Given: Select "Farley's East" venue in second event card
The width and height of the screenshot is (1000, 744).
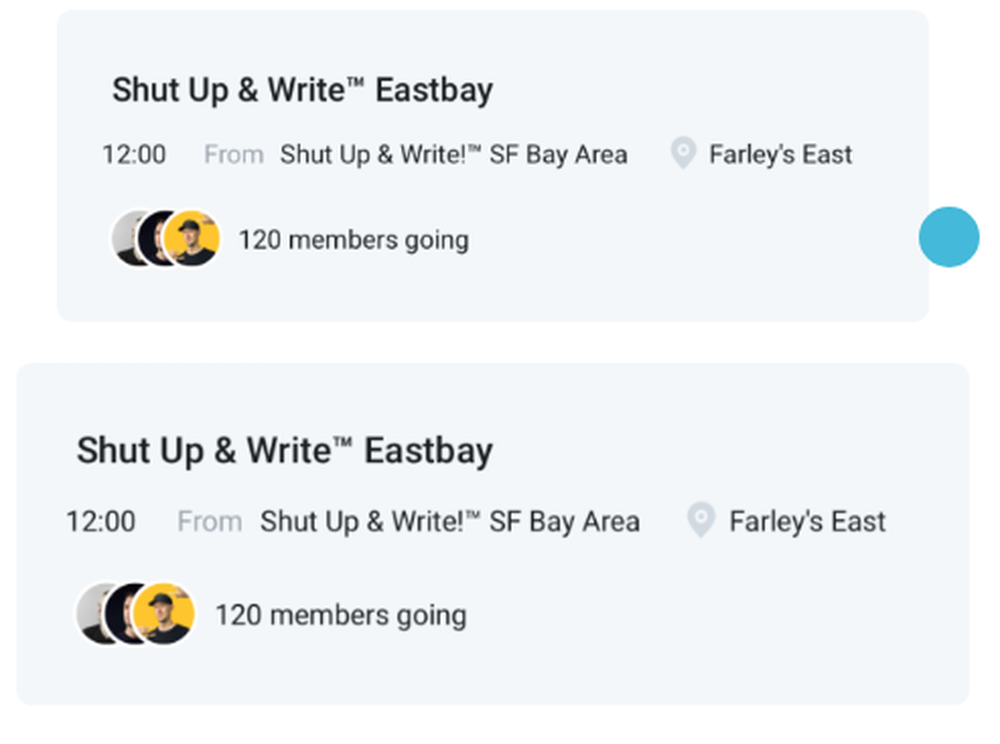Looking at the screenshot, I should [x=807, y=521].
